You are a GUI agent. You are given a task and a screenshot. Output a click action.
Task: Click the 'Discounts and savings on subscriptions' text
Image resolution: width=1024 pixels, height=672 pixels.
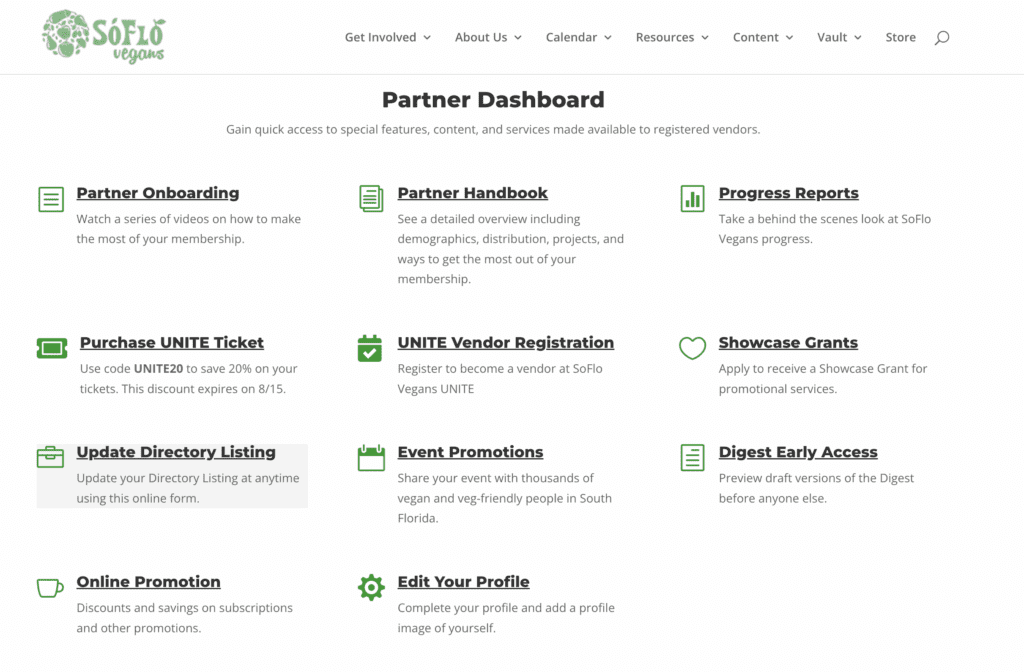pos(185,618)
